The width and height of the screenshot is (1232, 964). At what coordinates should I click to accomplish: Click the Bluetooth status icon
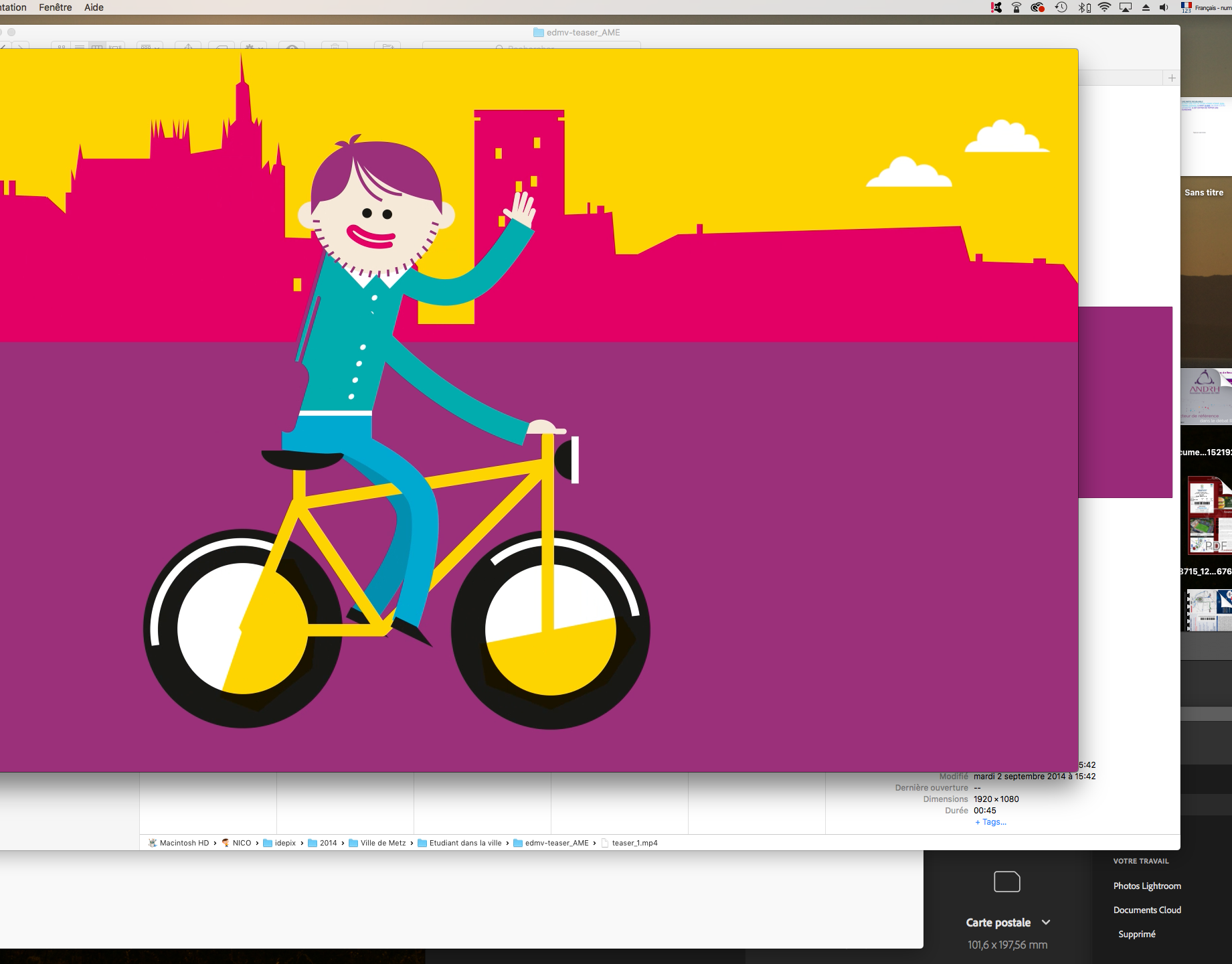[1084, 7]
